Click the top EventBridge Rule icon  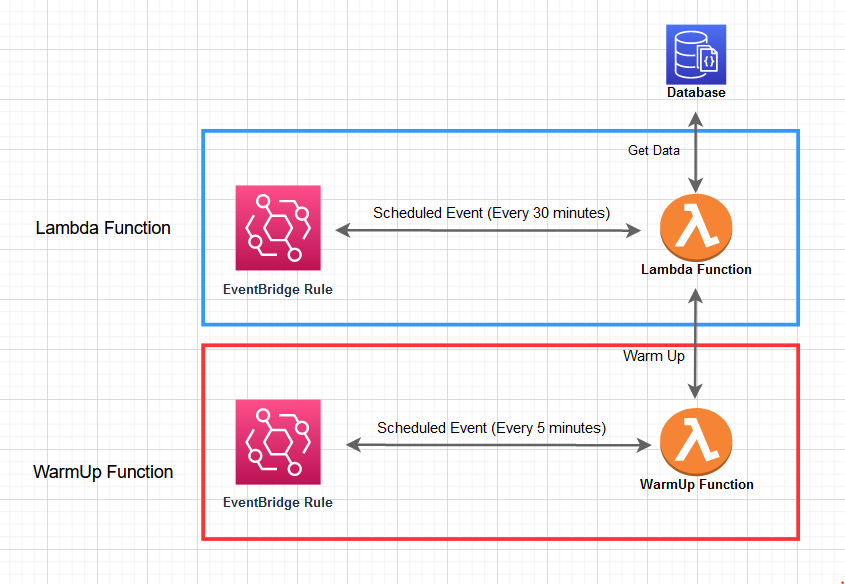(x=277, y=228)
